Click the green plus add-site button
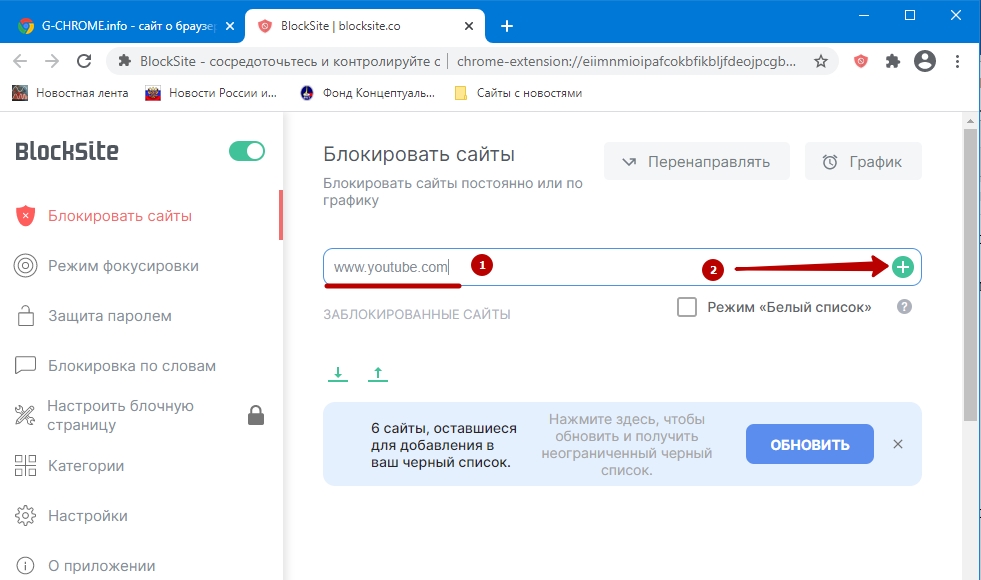 (903, 267)
